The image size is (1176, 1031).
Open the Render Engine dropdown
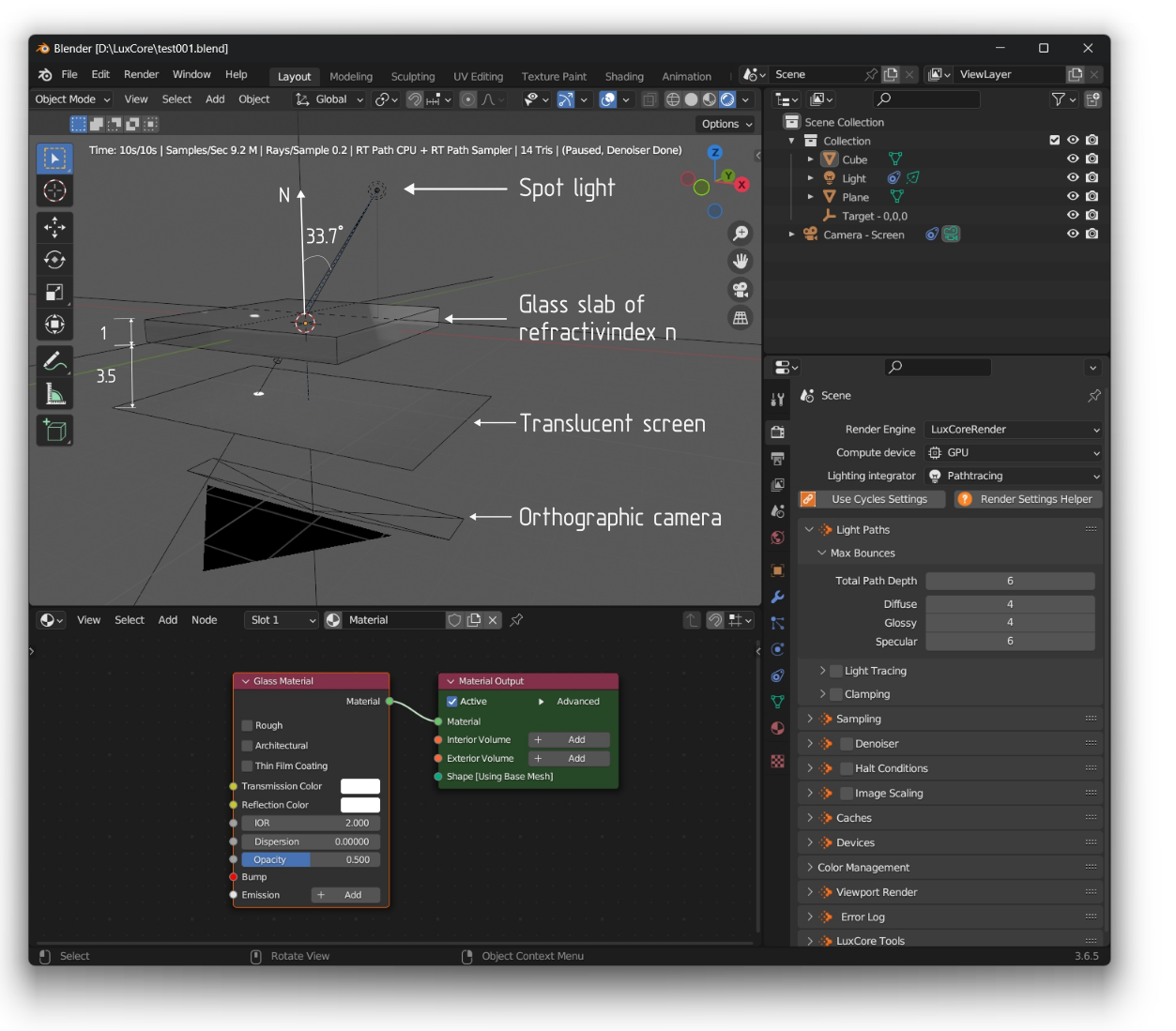point(1014,430)
